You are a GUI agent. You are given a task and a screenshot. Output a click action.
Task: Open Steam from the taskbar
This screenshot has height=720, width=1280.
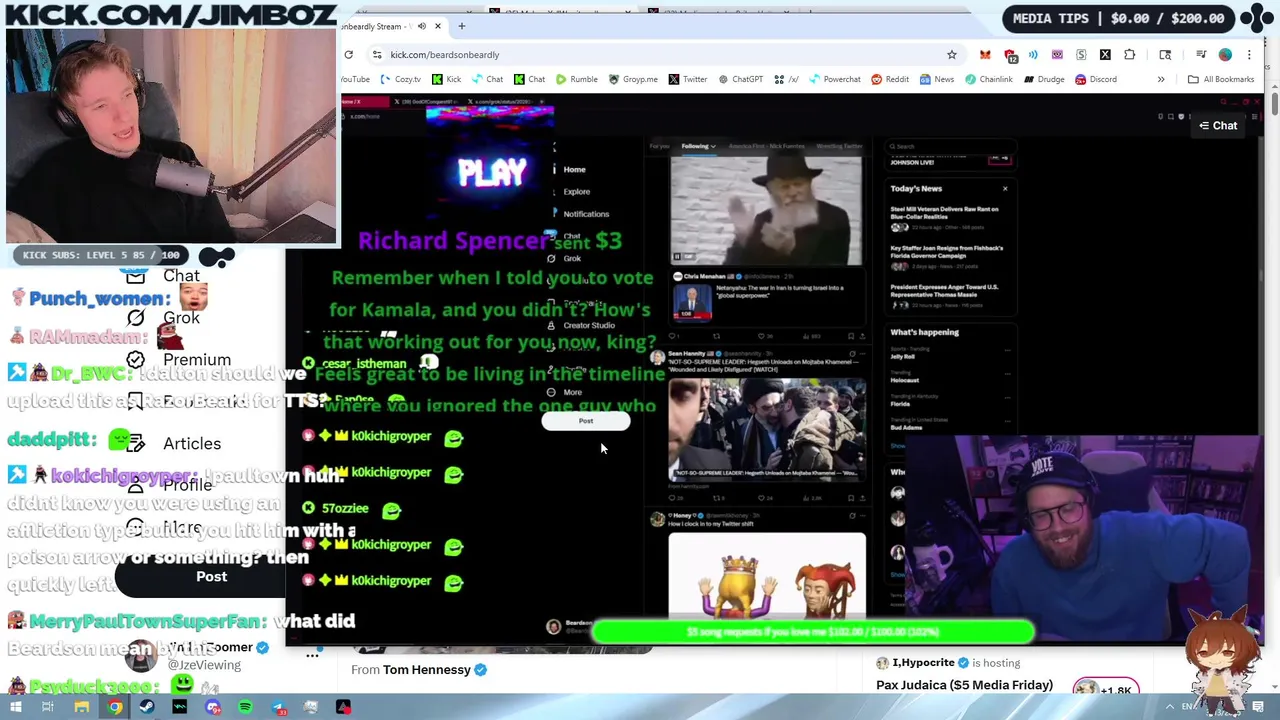(x=147, y=708)
